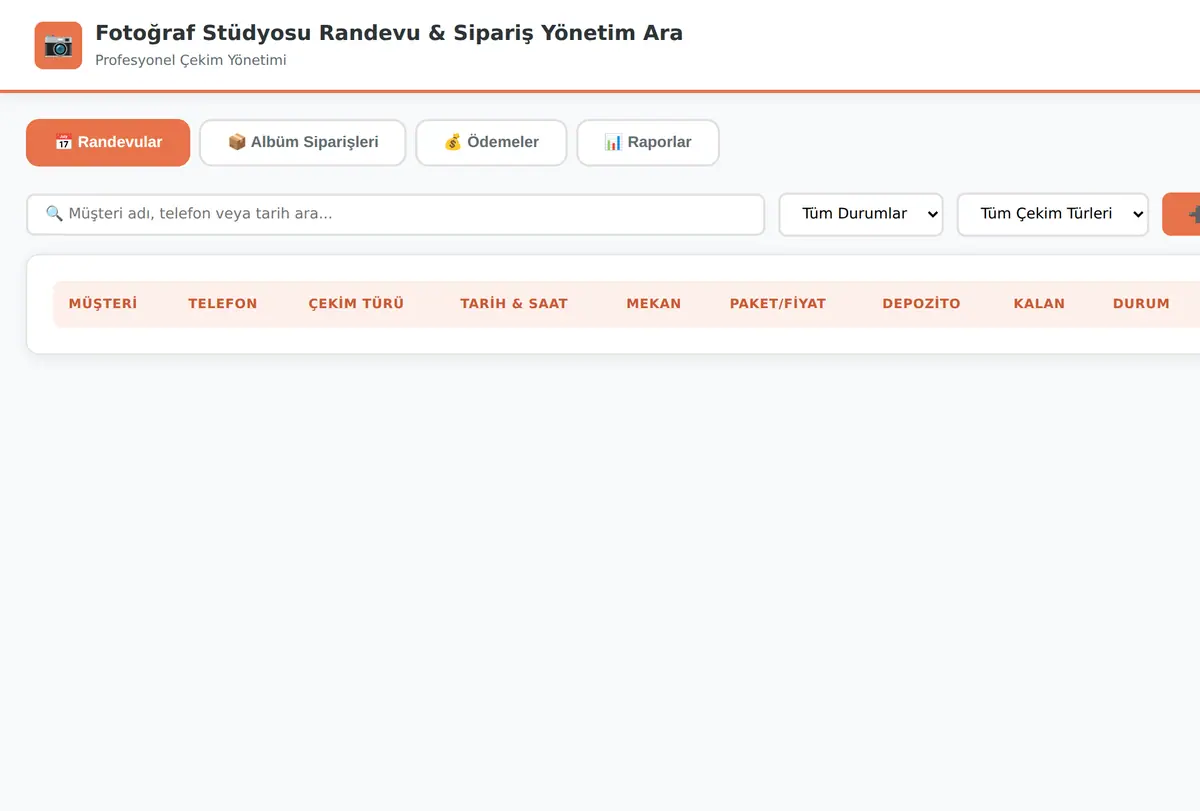Go to the Ödemeler tab
Image resolution: width=1200 pixels, height=811 pixels.
point(491,142)
